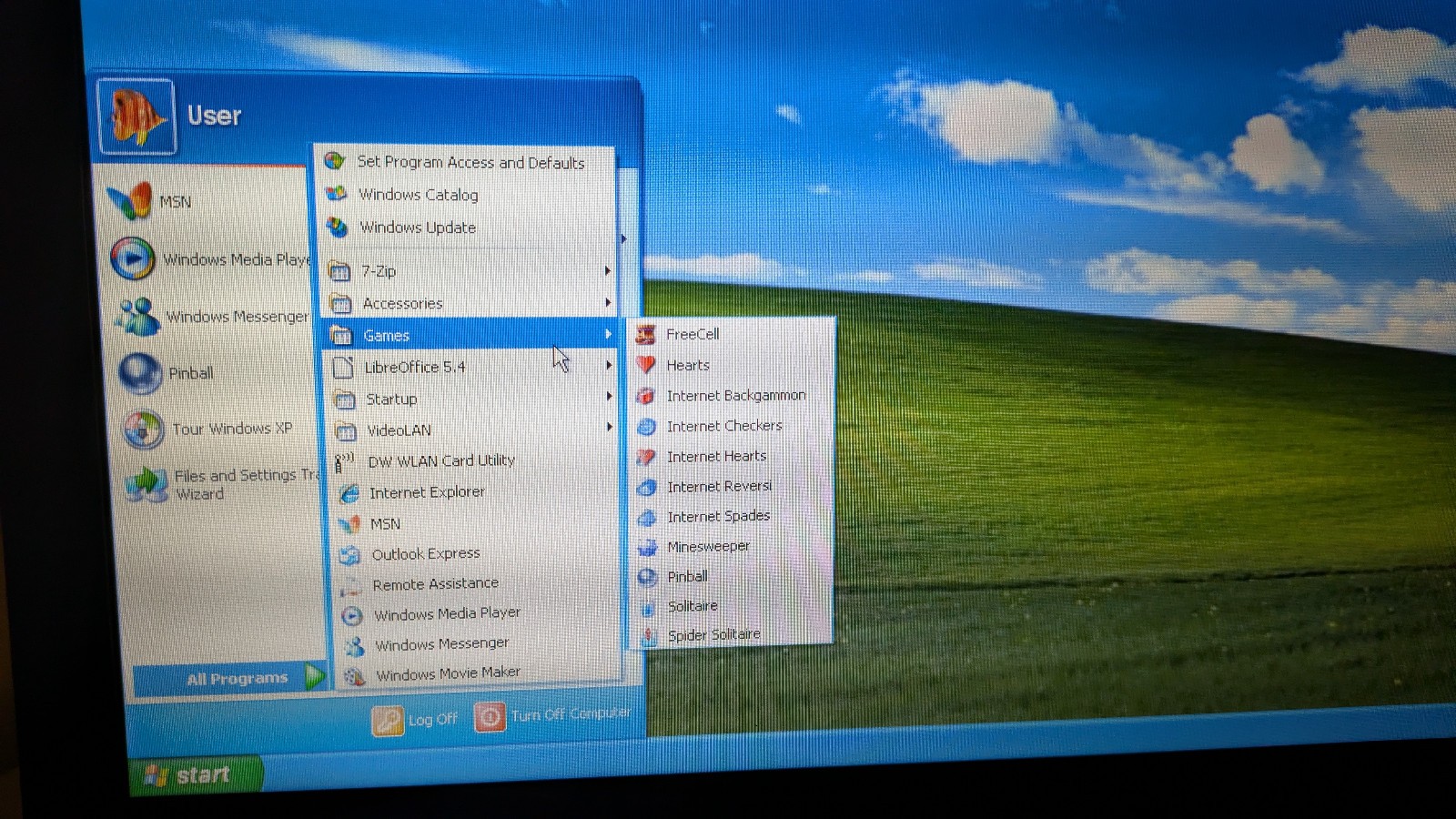Image resolution: width=1456 pixels, height=819 pixels.
Task: Click Windows Media Player in All Programs list
Action: tap(478, 614)
